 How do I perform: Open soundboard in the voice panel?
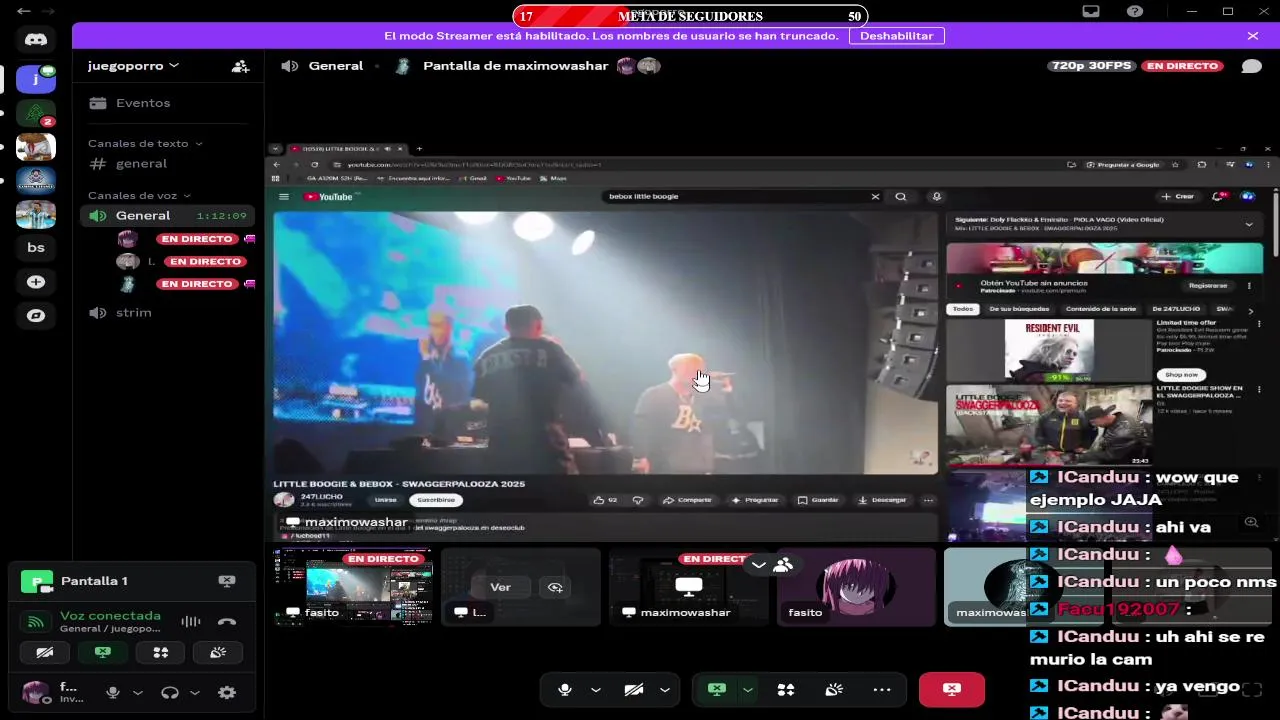[218, 653]
